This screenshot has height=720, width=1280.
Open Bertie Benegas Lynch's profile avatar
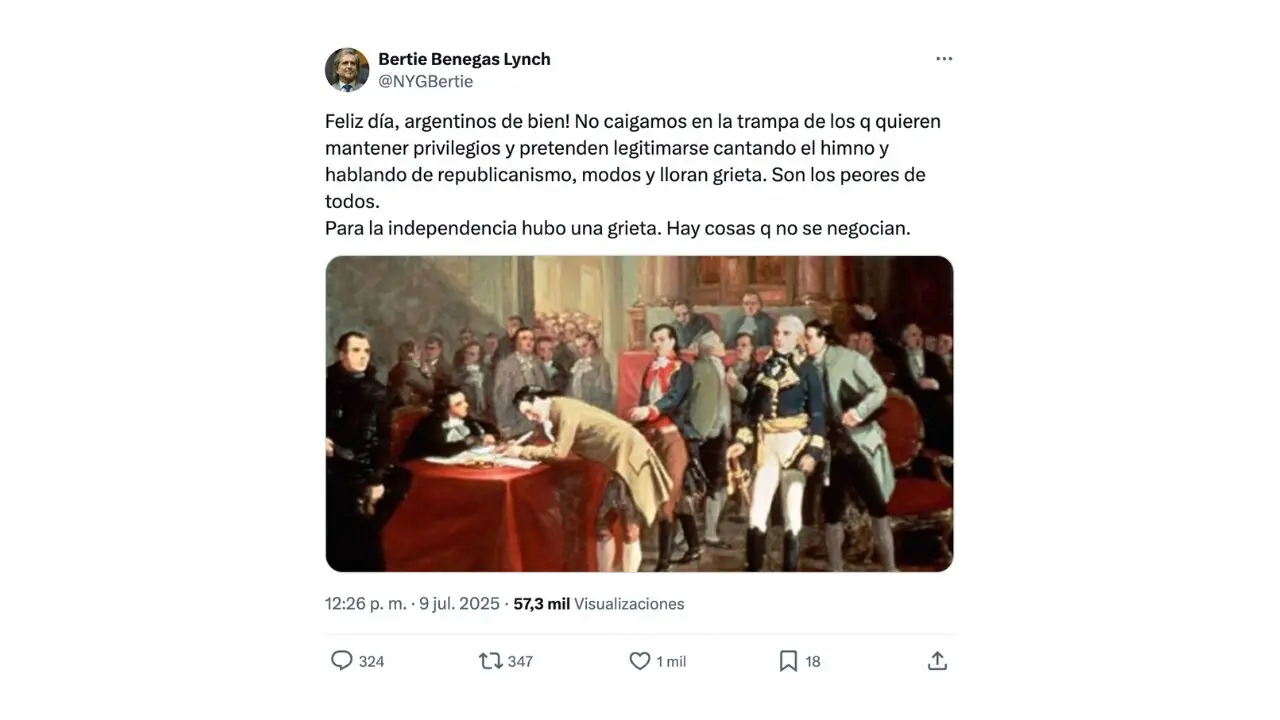347,70
